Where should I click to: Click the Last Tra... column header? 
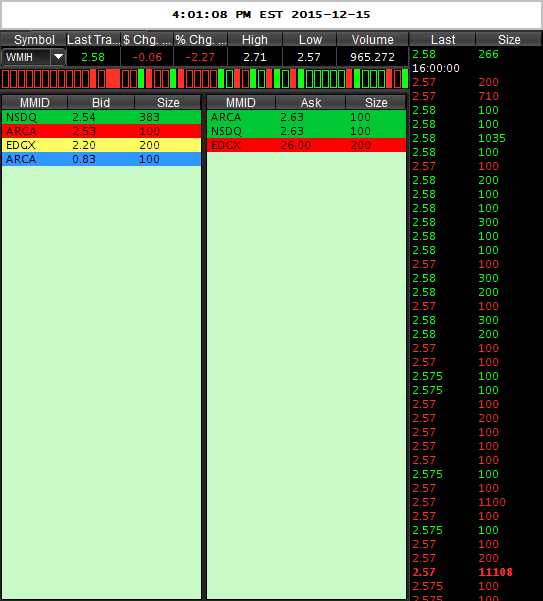[94, 39]
